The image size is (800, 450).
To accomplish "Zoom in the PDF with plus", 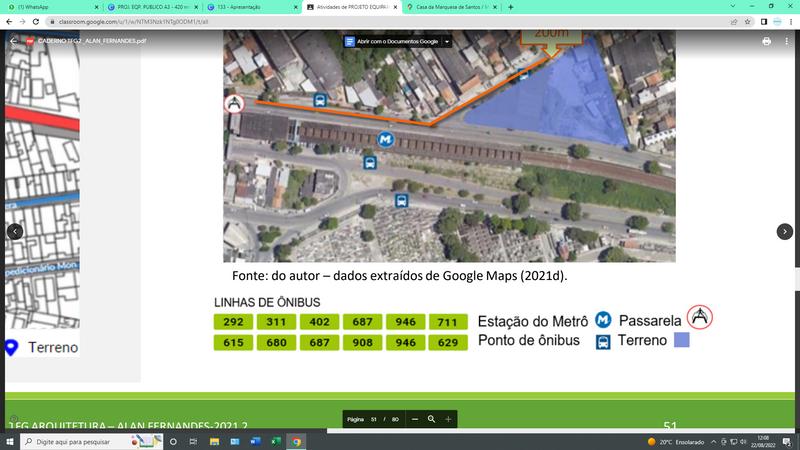I will 448,419.
